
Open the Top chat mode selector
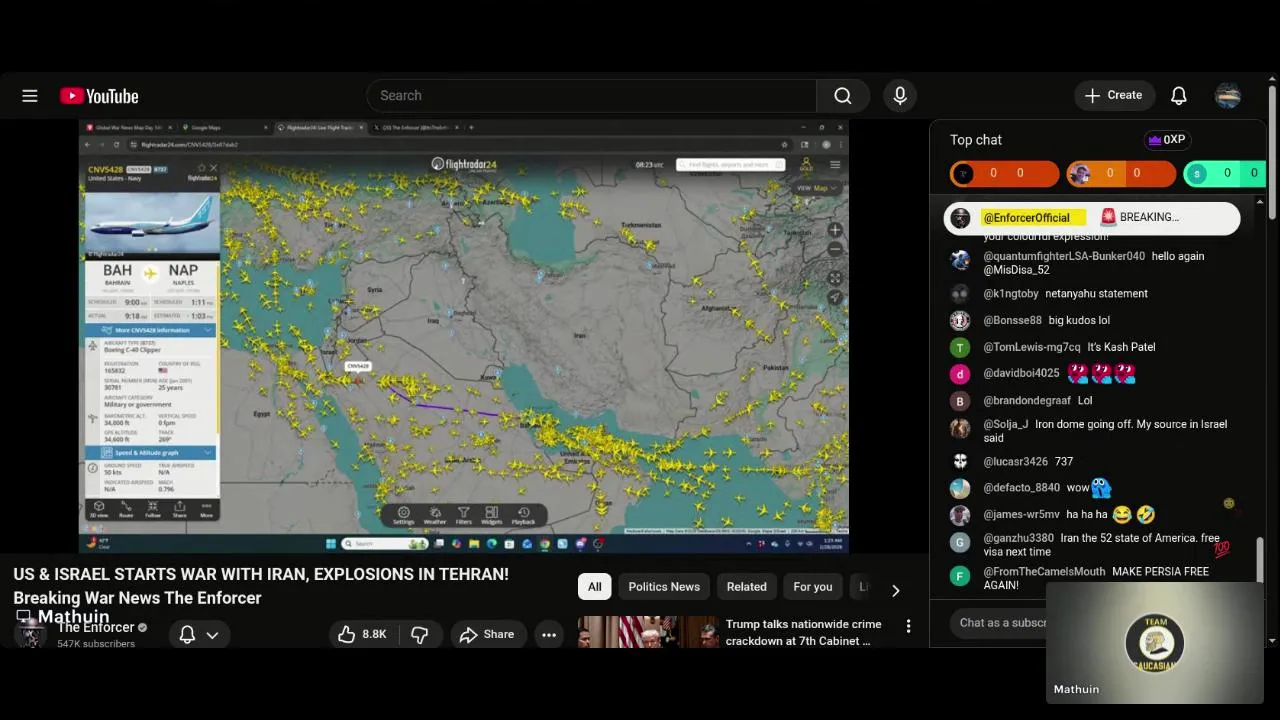(976, 140)
